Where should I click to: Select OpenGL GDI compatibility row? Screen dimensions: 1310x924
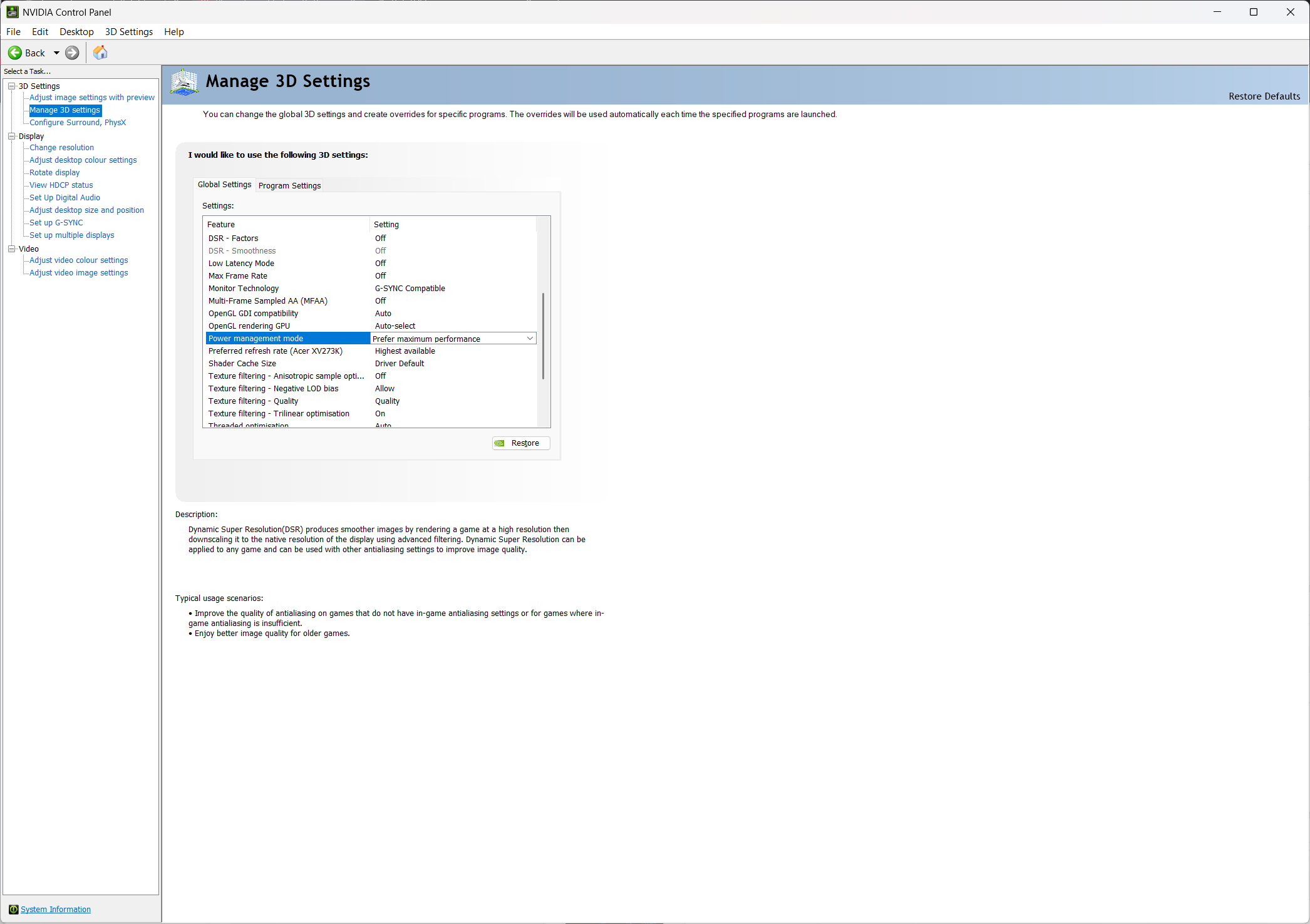pos(371,314)
